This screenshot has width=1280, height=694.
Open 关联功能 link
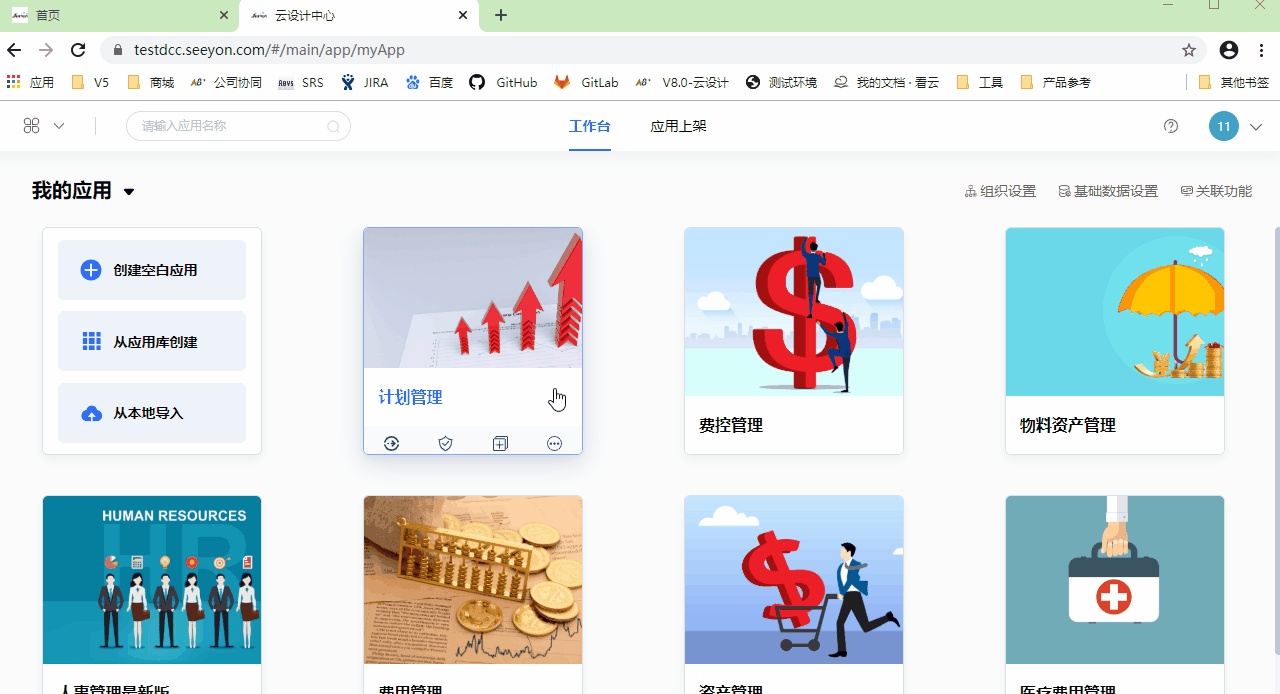(x=1216, y=191)
